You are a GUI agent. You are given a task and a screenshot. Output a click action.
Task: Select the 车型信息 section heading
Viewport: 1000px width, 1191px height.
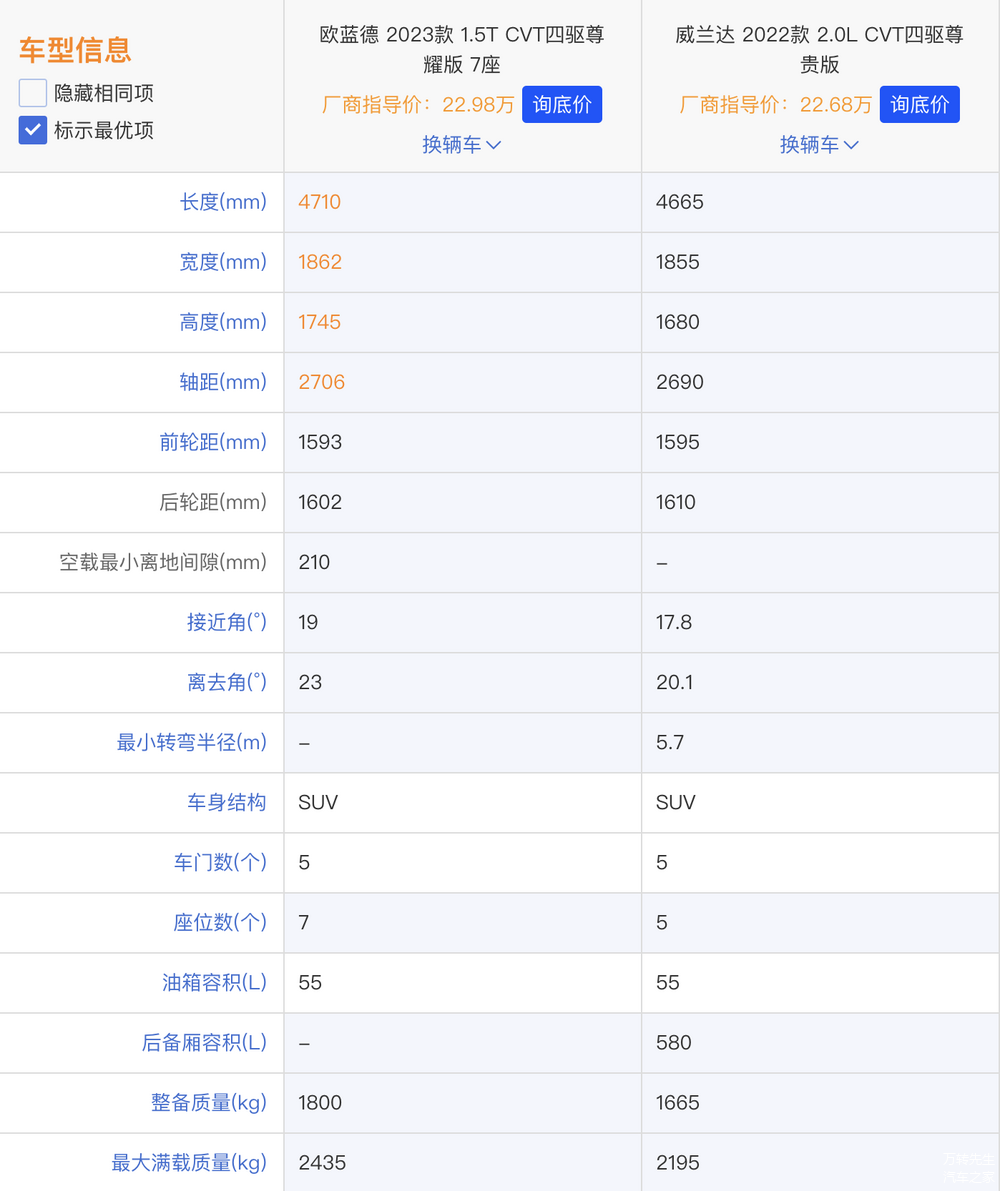point(75,50)
